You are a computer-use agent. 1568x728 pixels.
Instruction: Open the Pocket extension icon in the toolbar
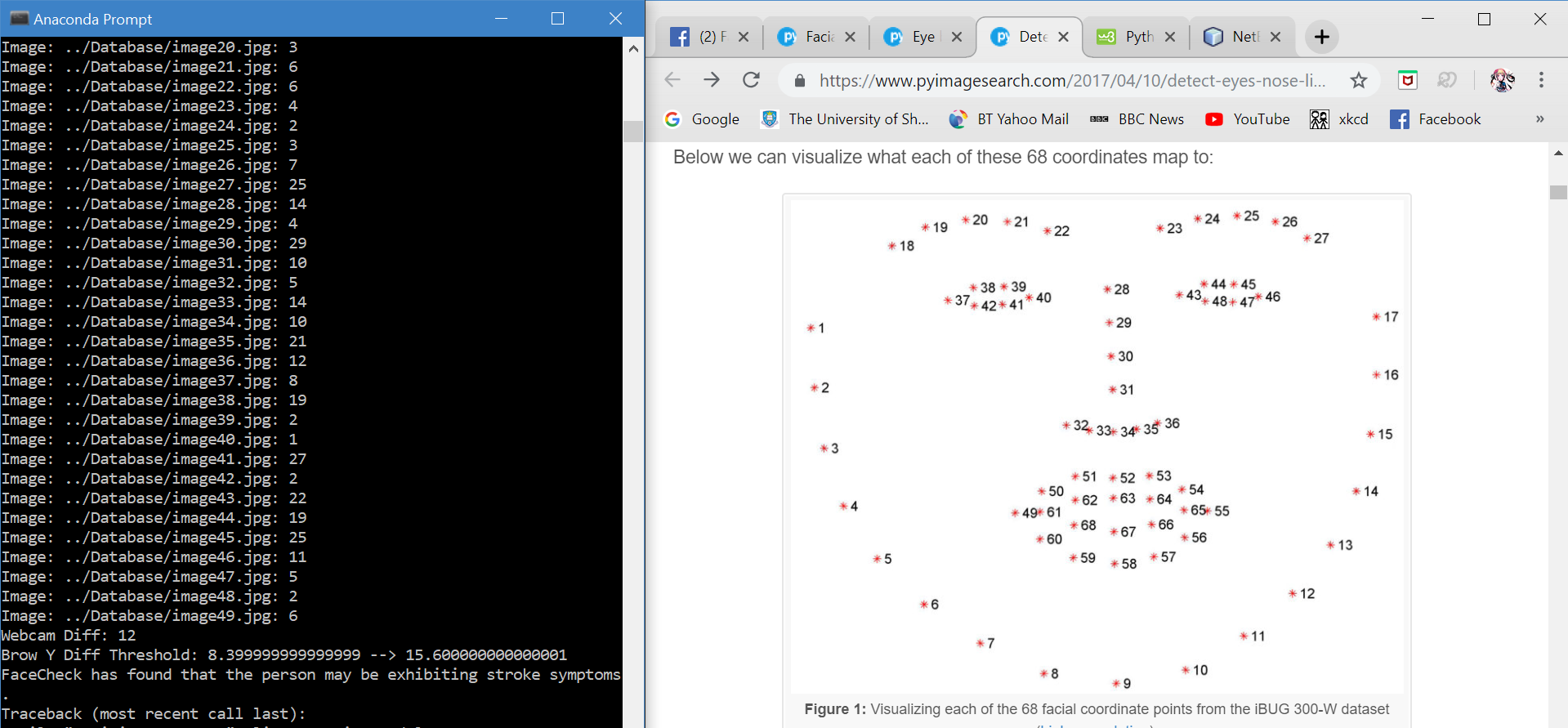point(1407,80)
